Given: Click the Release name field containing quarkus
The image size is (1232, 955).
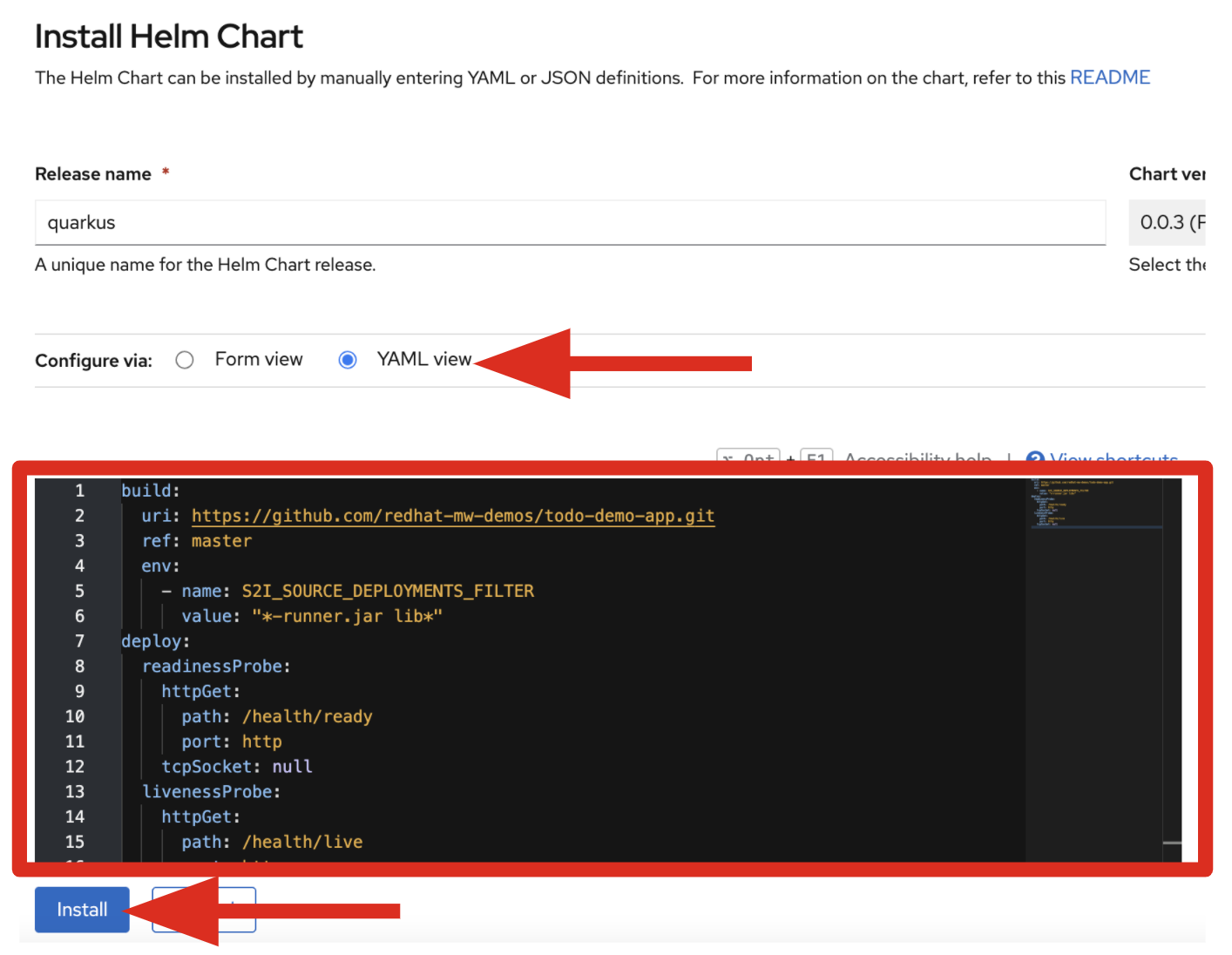Looking at the screenshot, I should coord(571,223).
